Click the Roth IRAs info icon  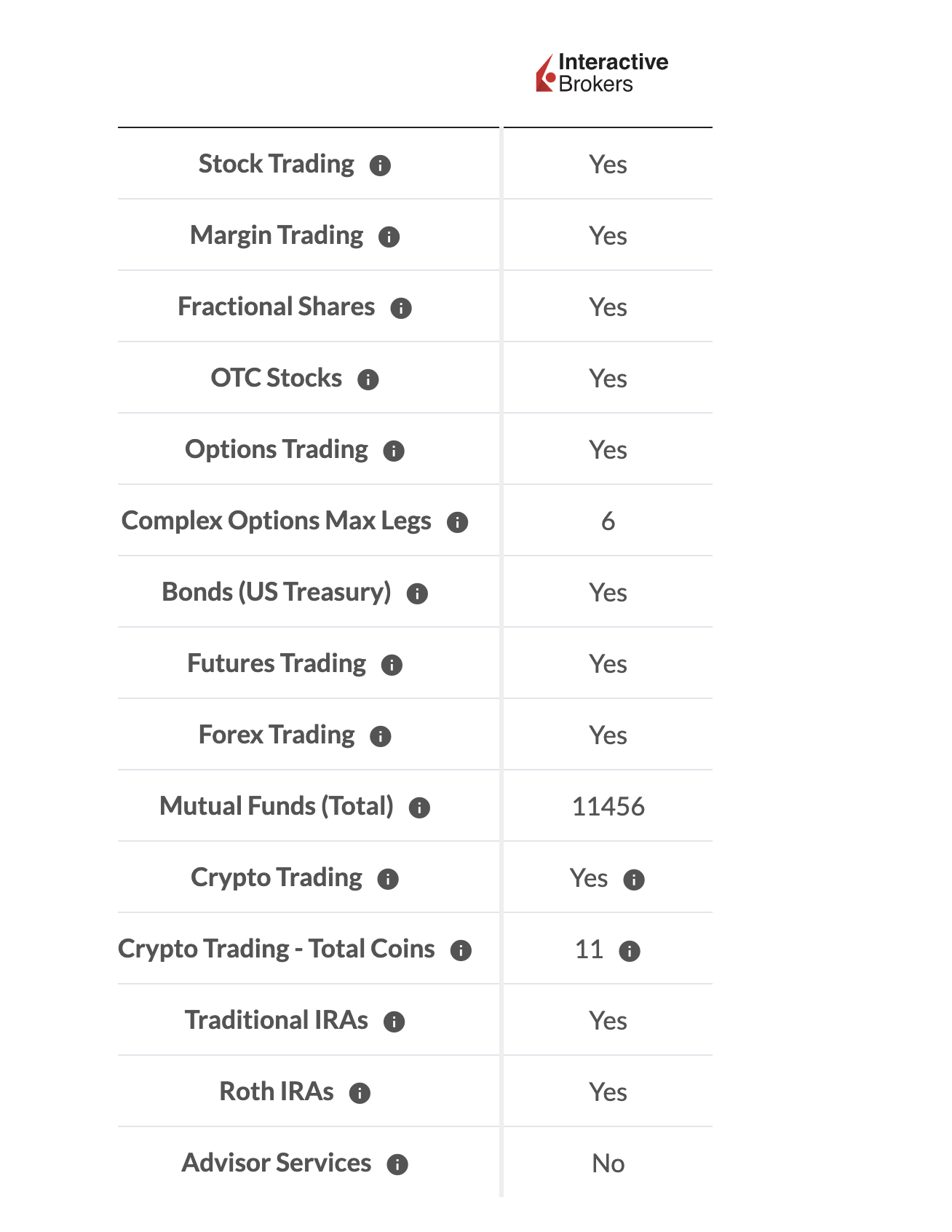coord(360,1094)
